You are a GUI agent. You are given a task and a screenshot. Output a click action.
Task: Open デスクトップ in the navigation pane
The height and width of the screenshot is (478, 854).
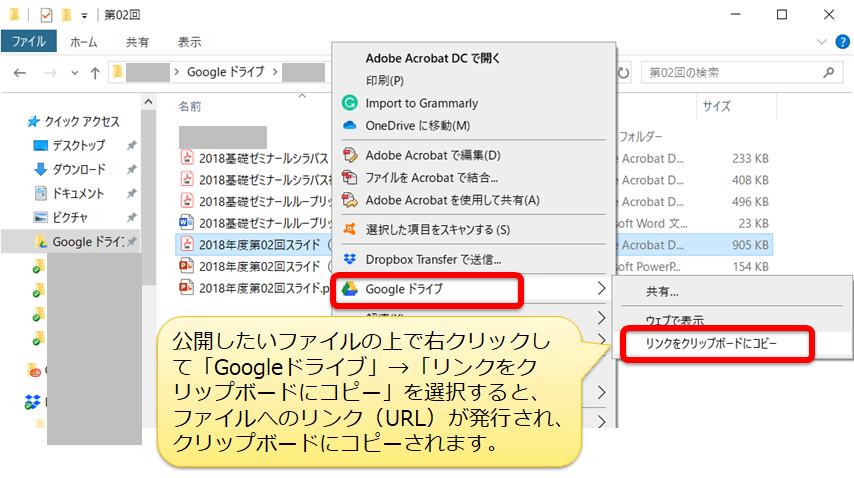coord(78,145)
